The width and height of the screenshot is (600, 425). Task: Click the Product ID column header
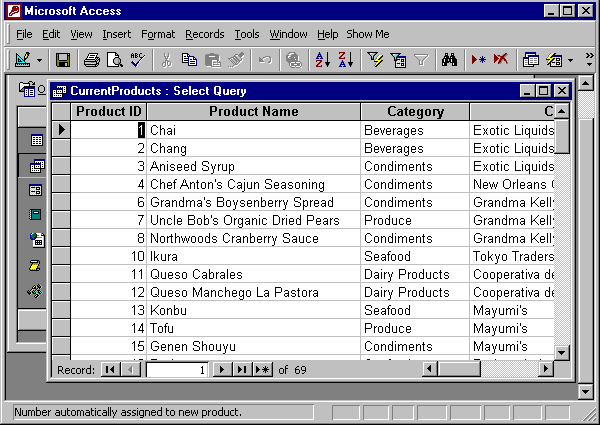(109, 112)
